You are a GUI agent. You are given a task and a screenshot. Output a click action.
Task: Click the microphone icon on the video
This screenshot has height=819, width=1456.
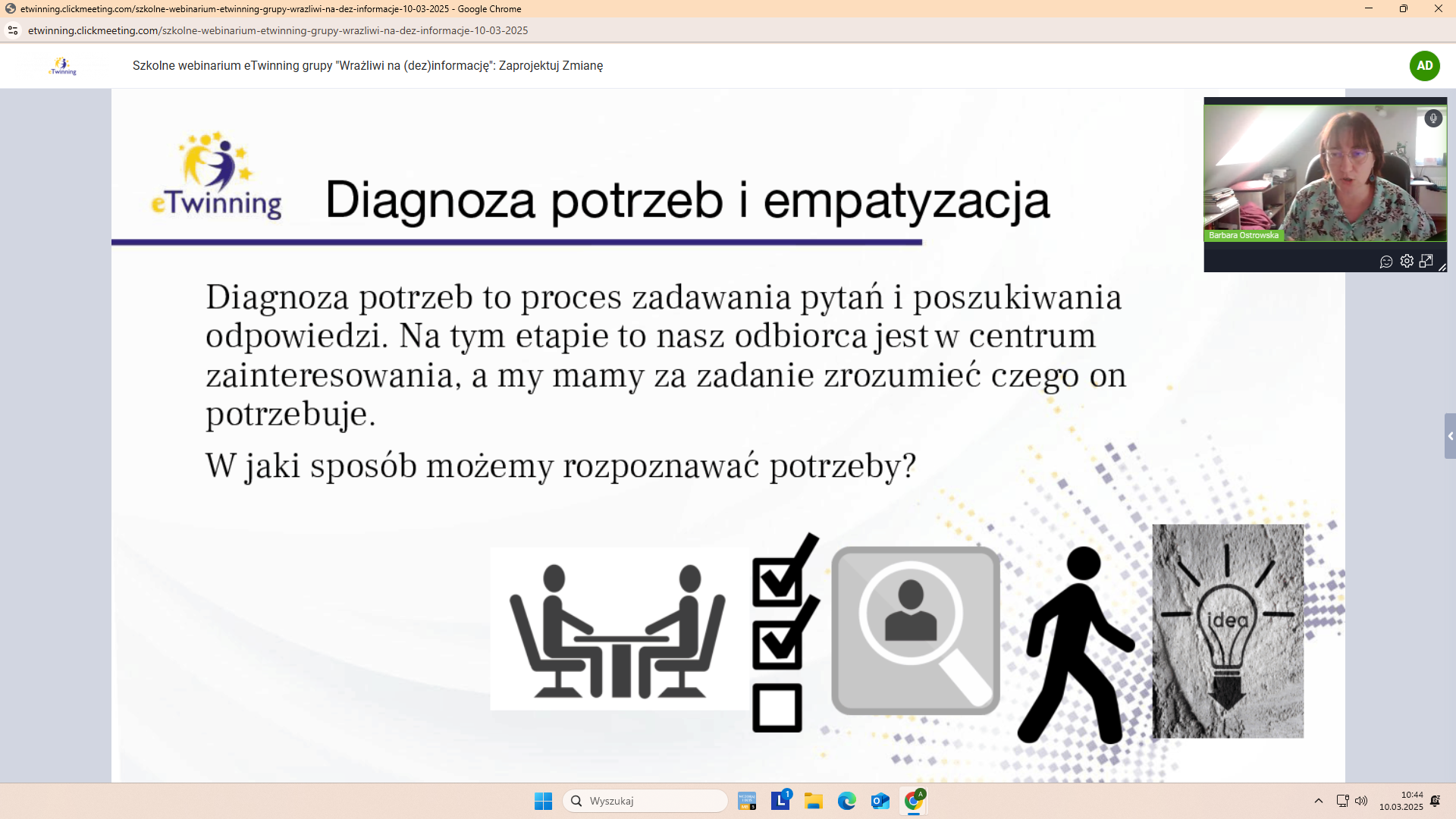pos(1432,118)
